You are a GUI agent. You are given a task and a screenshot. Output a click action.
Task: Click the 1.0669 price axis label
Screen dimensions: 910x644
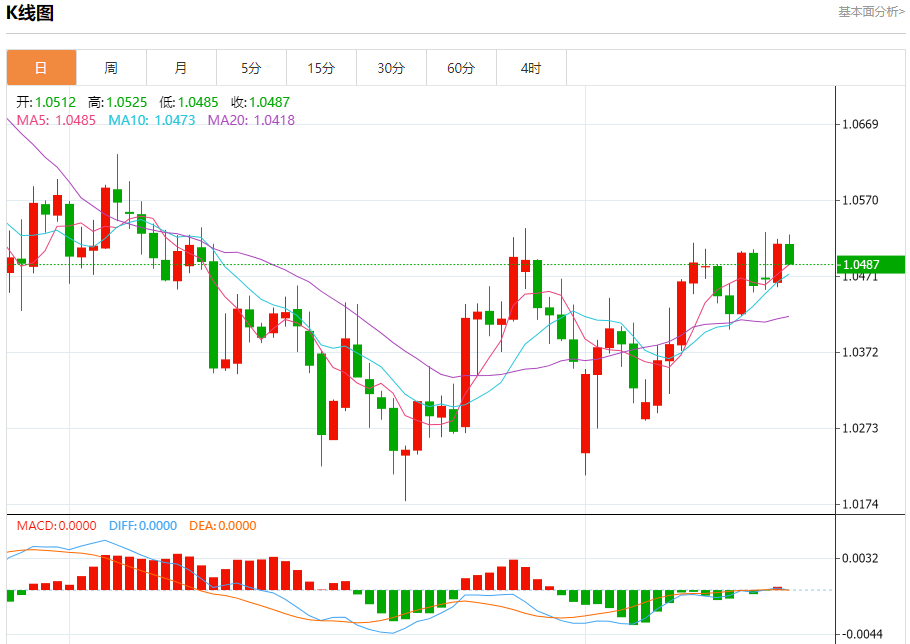click(861, 125)
